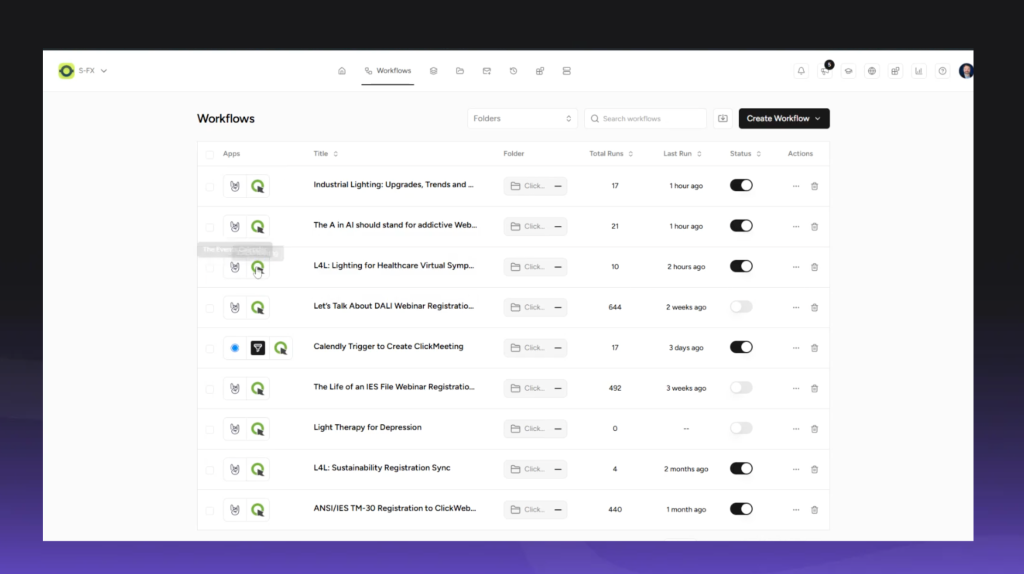This screenshot has height=574, width=1024.
Task: Disable the Industrial Lighting workflow status toggle
Action: tap(741, 186)
